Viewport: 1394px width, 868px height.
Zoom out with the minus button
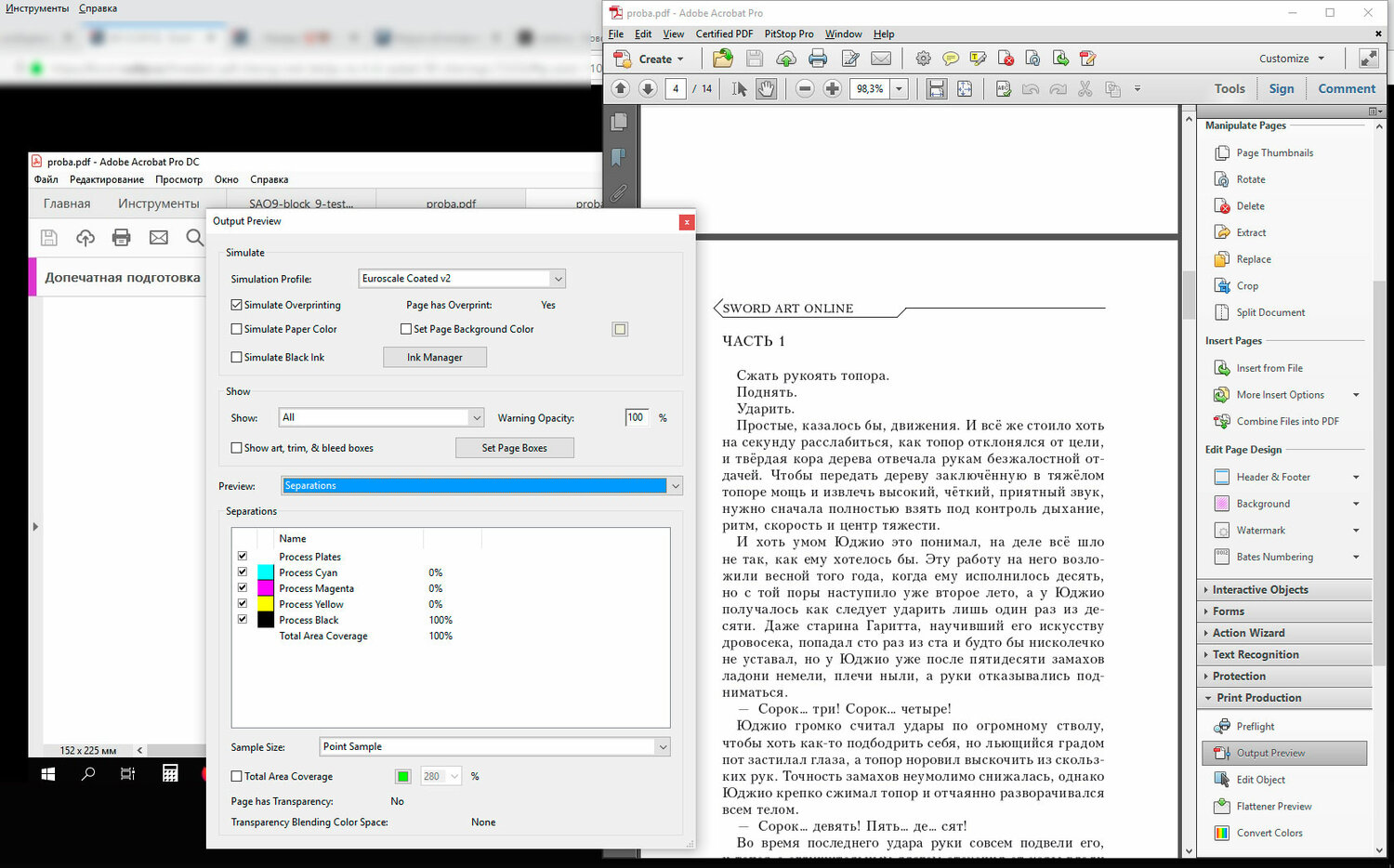[806, 88]
